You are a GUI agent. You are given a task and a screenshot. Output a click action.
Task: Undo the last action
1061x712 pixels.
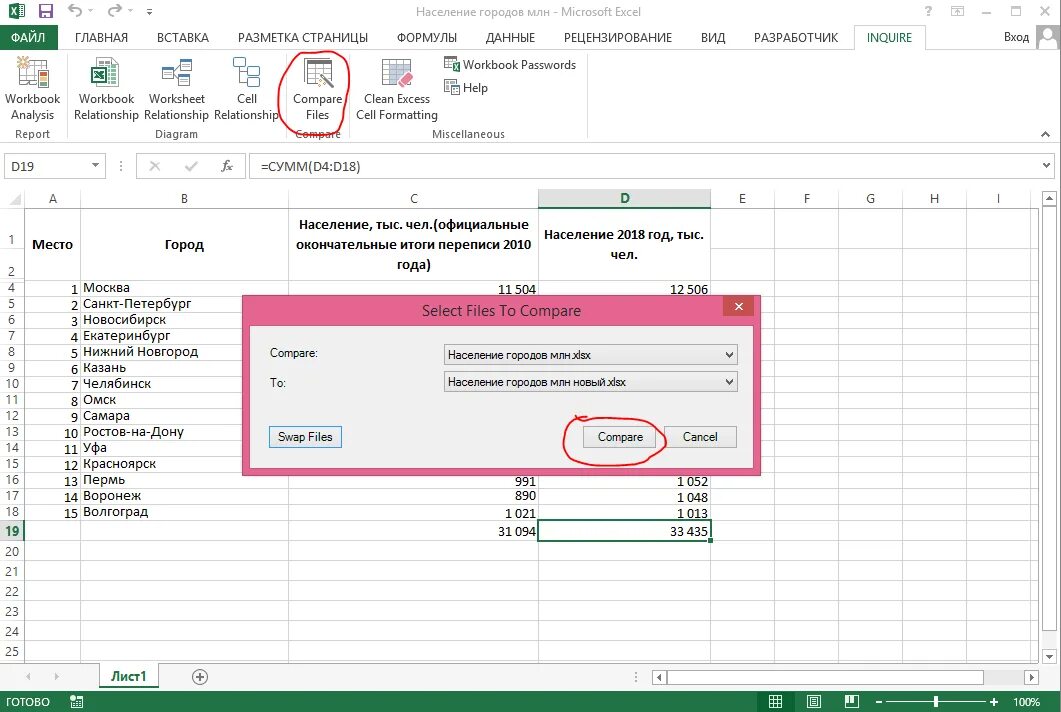[x=74, y=11]
